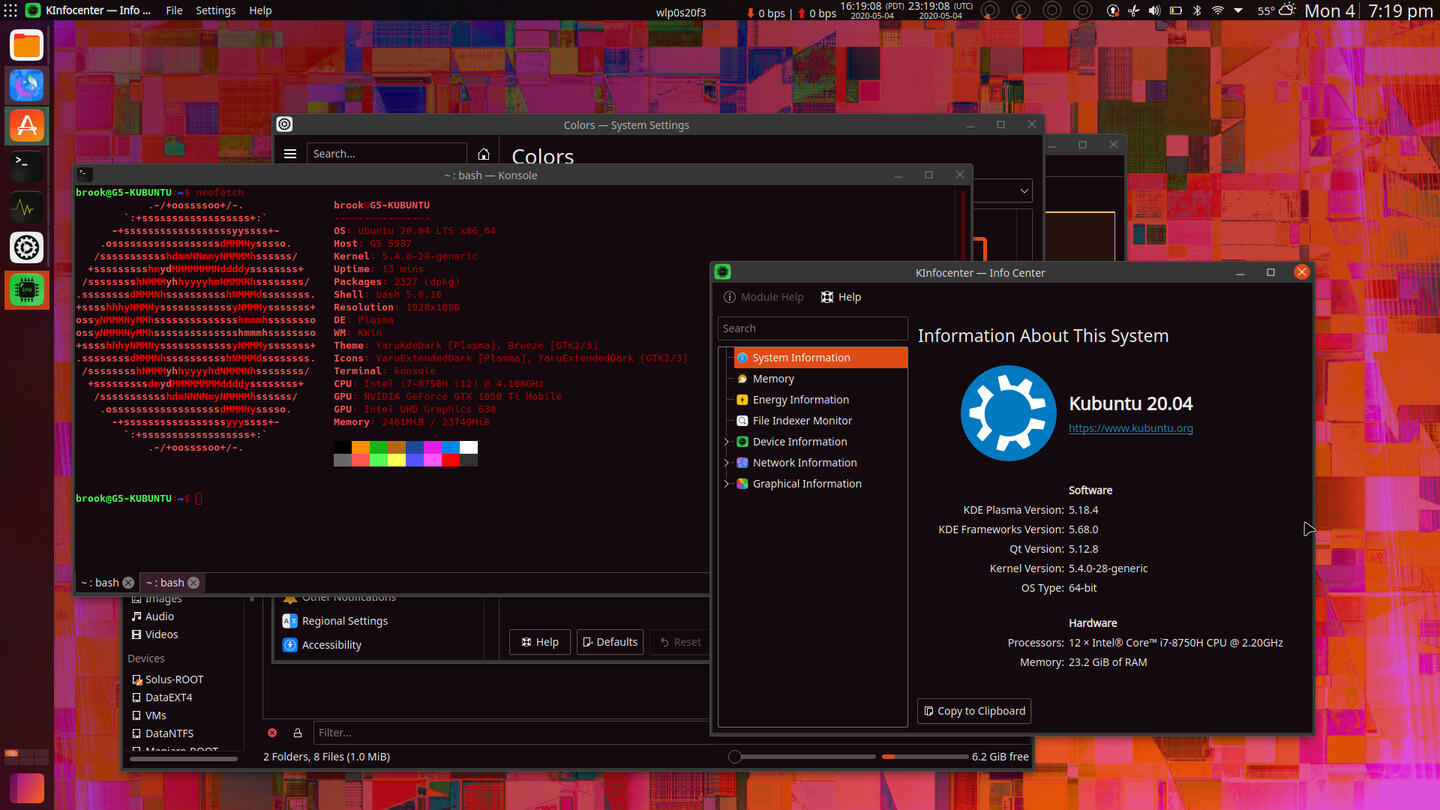Image resolution: width=1440 pixels, height=810 pixels.
Task: Open the hamburger menu in System Settings
Action: pyautogui.click(x=290, y=154)
